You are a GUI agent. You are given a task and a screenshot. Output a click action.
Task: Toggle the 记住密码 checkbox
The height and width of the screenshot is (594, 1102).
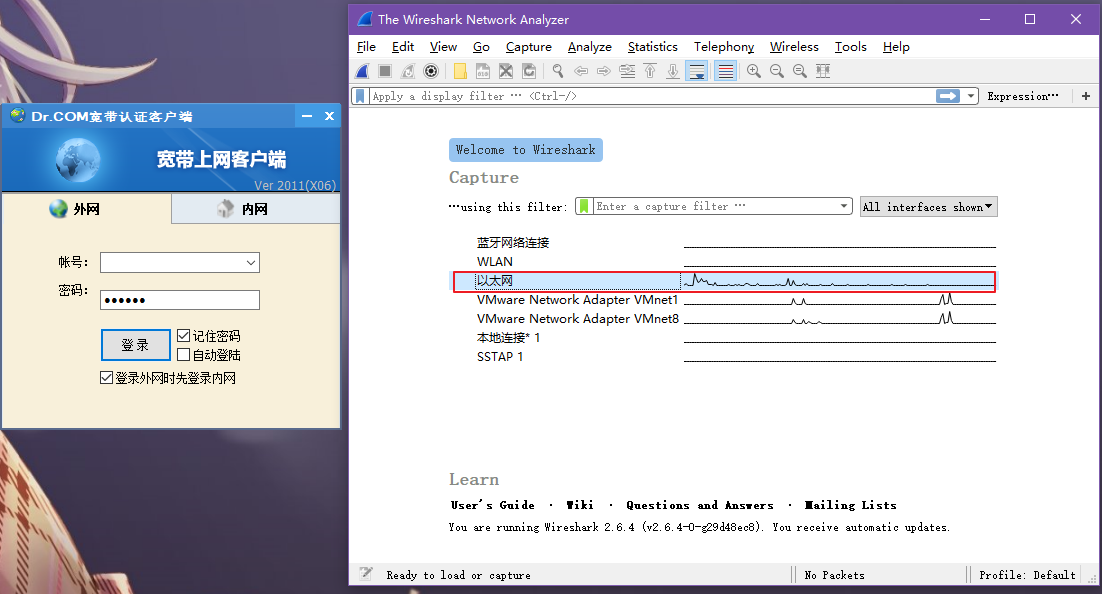pyautogui.click(x=183, y=336)
